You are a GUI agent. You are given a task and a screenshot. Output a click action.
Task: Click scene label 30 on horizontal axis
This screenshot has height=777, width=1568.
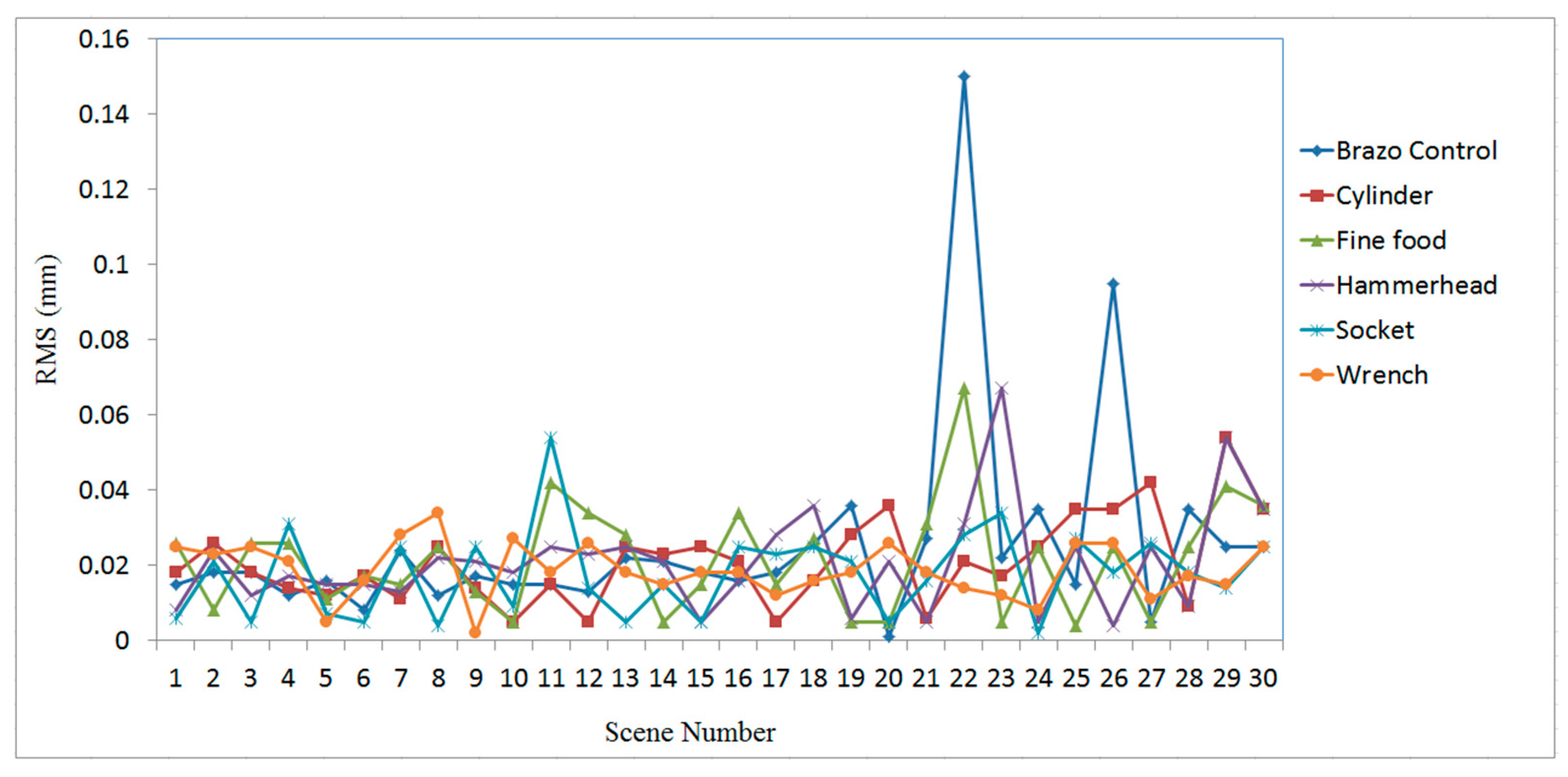pos(1263,678)
